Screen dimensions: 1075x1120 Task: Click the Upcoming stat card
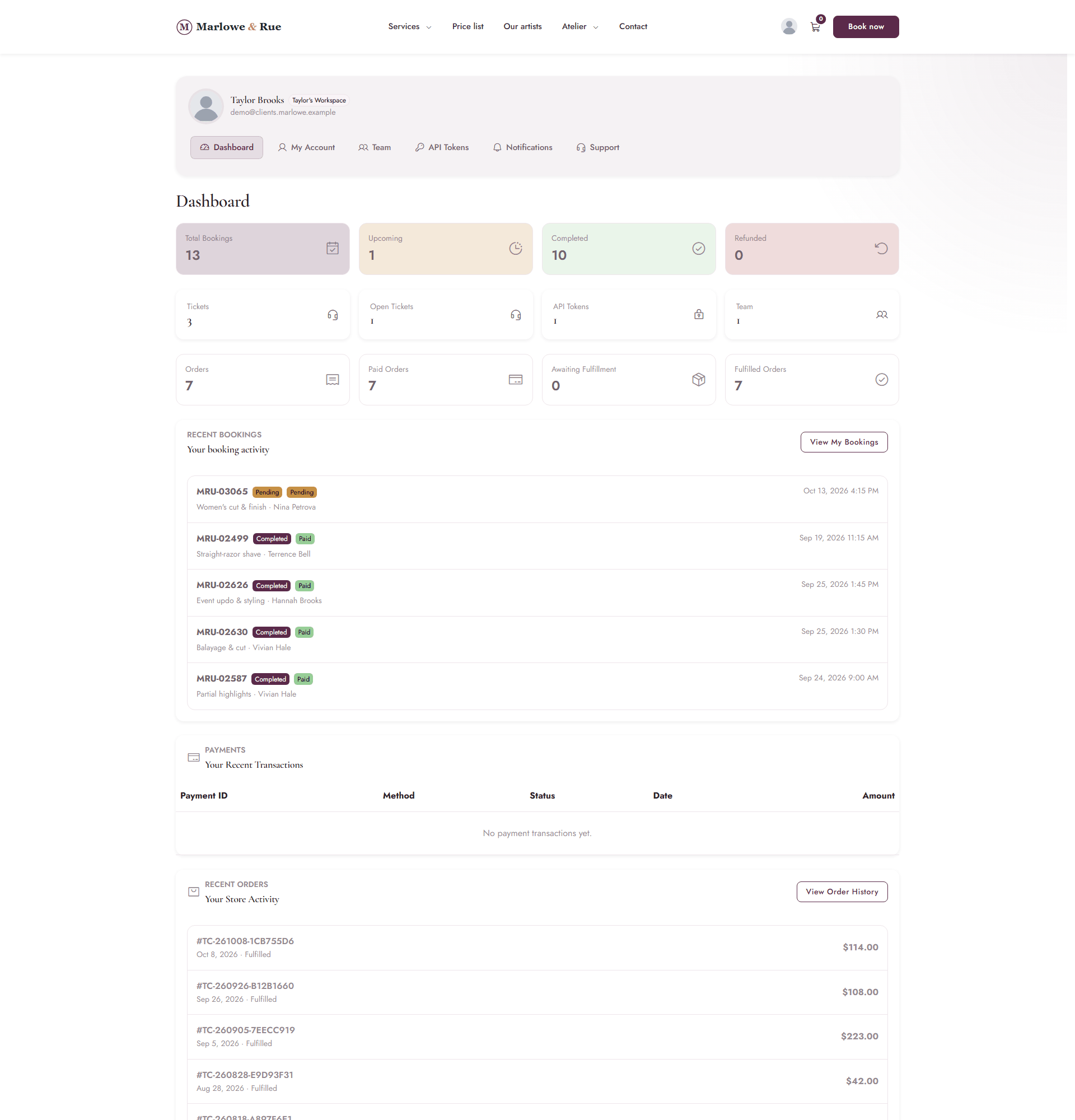point(446,249)
